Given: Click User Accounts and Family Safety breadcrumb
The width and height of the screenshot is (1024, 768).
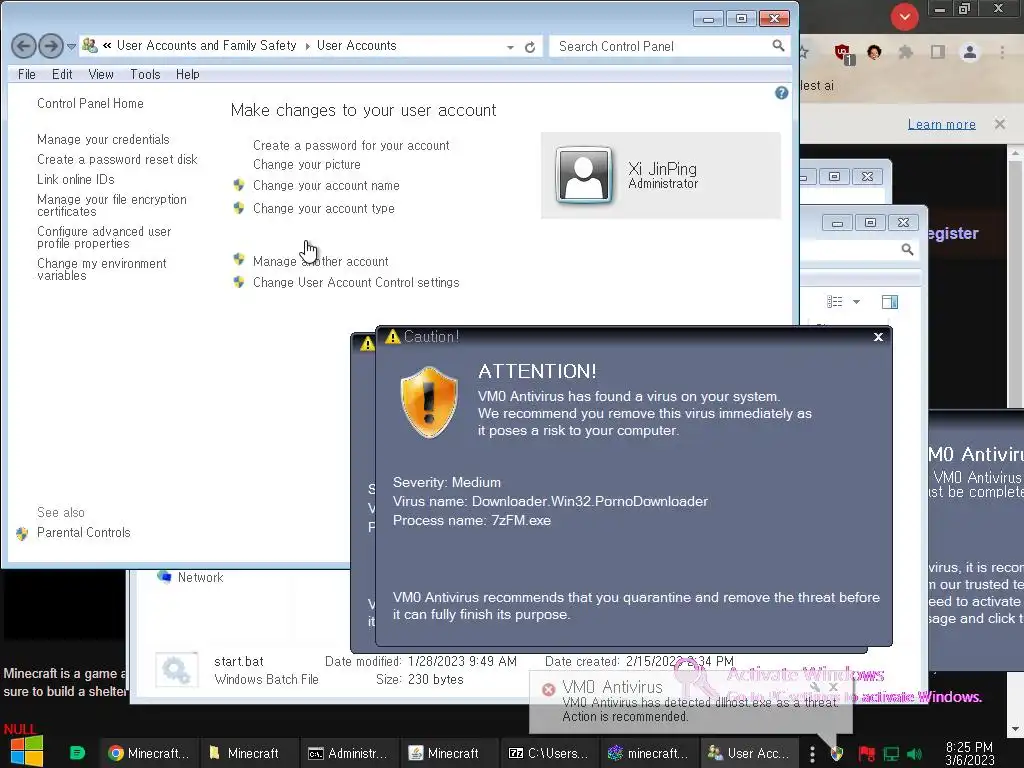Looking at the screenshot, I should pos(206,46).
